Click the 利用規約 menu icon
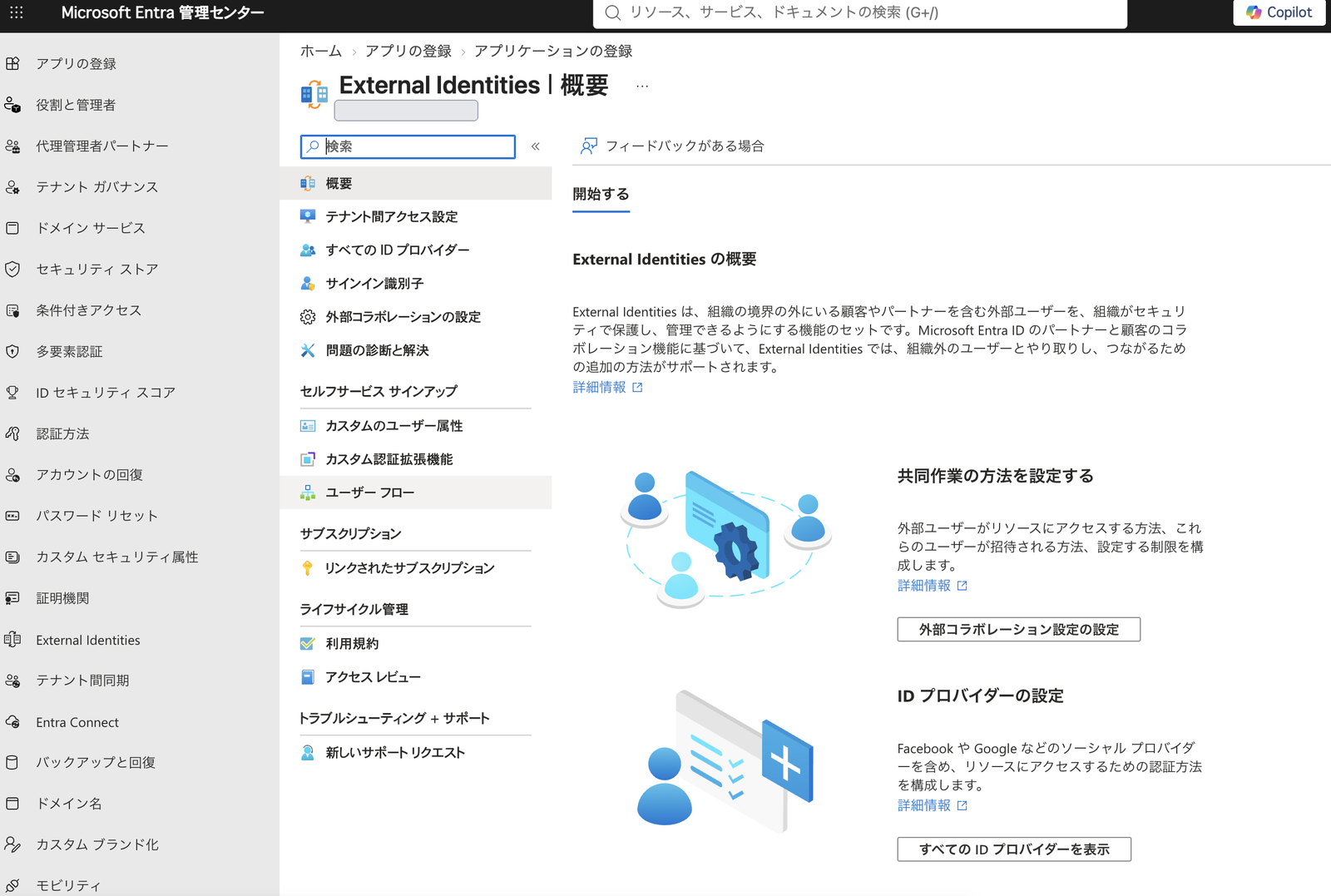Viewport: 1331px width, 896px height. pyautogui.click(x=308, y=644)
